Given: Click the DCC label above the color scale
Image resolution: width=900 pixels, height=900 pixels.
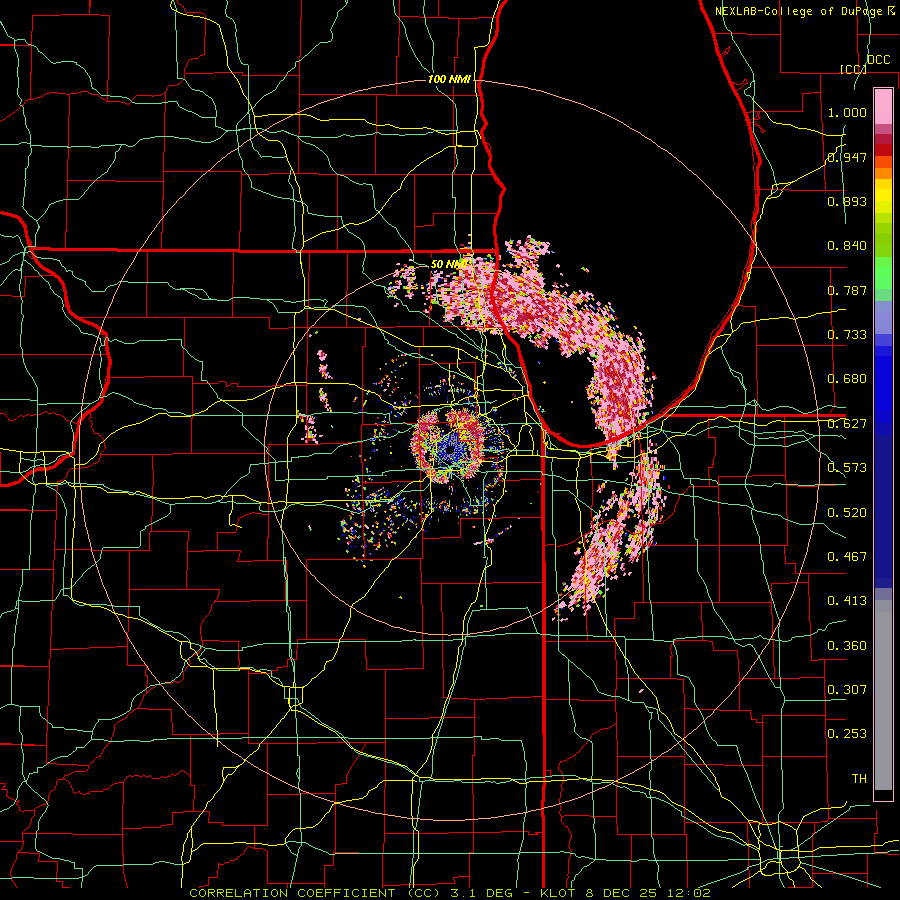Looking at the screenshot, I should tap(878, 60).
